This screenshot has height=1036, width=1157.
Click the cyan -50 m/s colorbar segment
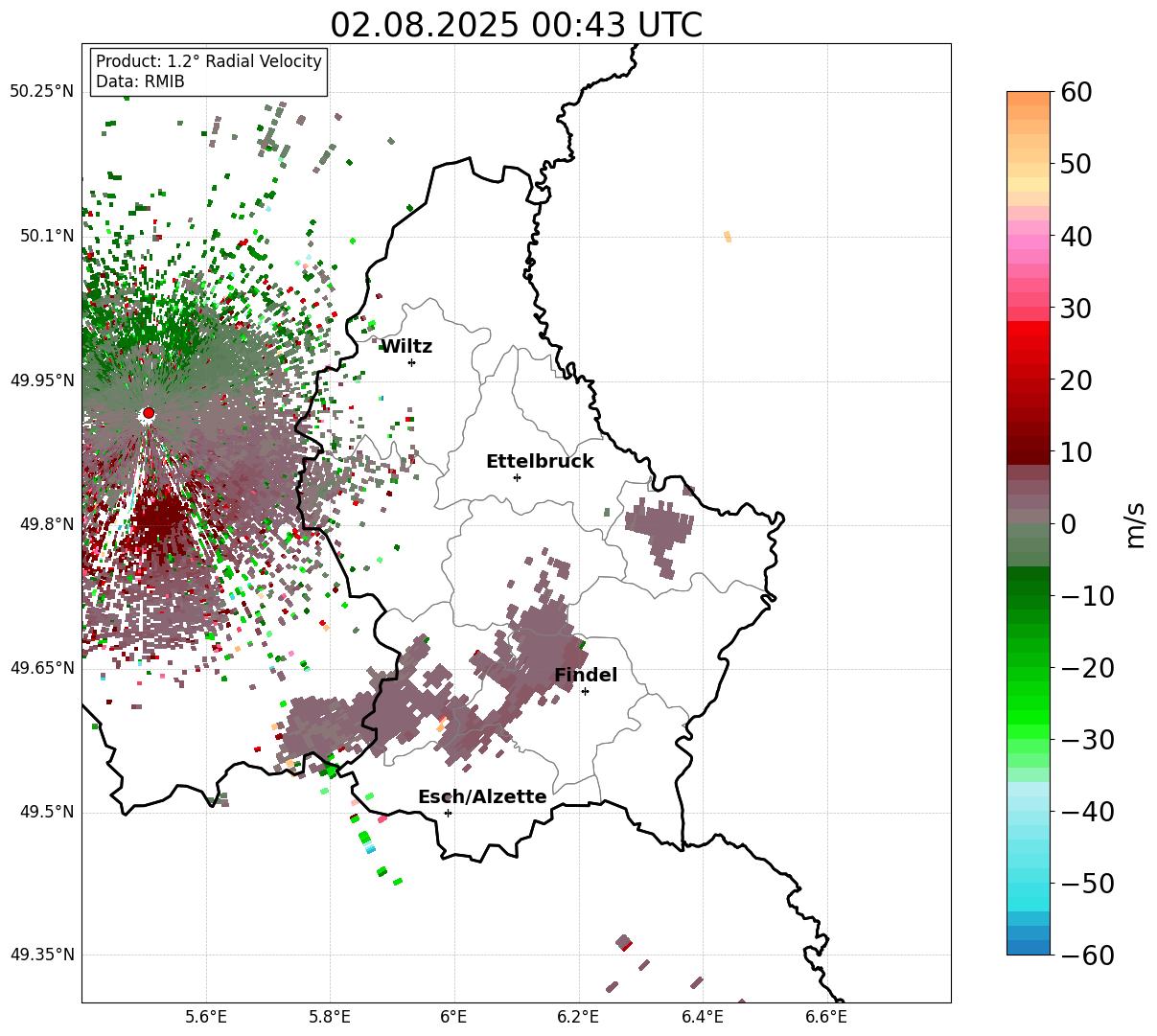[1029, 883]
